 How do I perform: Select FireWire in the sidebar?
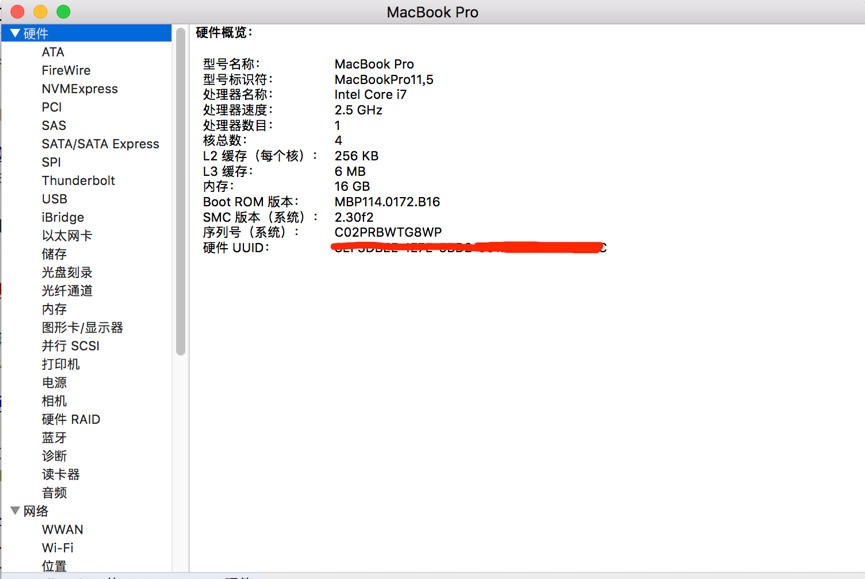click(x=66, y=70)
